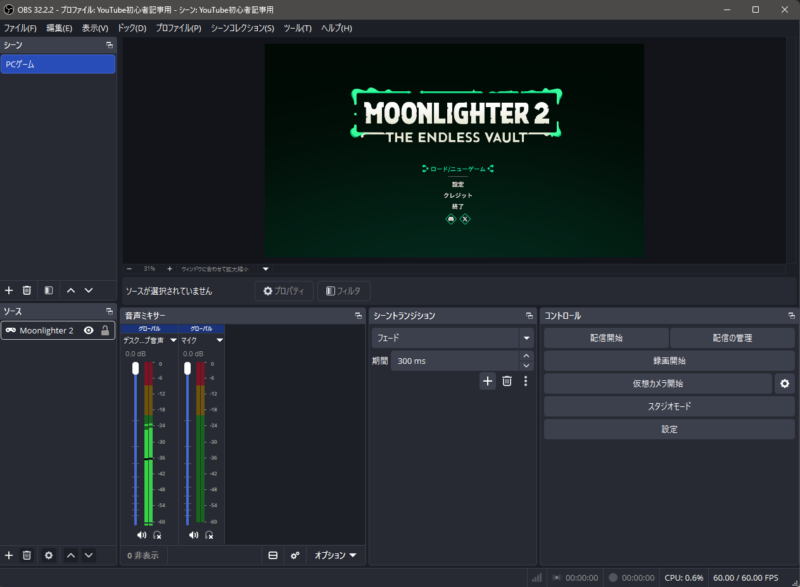The image size is (800, 587).
Task: Remove selected source with the trash icon
Action: [x=27, y=555]
